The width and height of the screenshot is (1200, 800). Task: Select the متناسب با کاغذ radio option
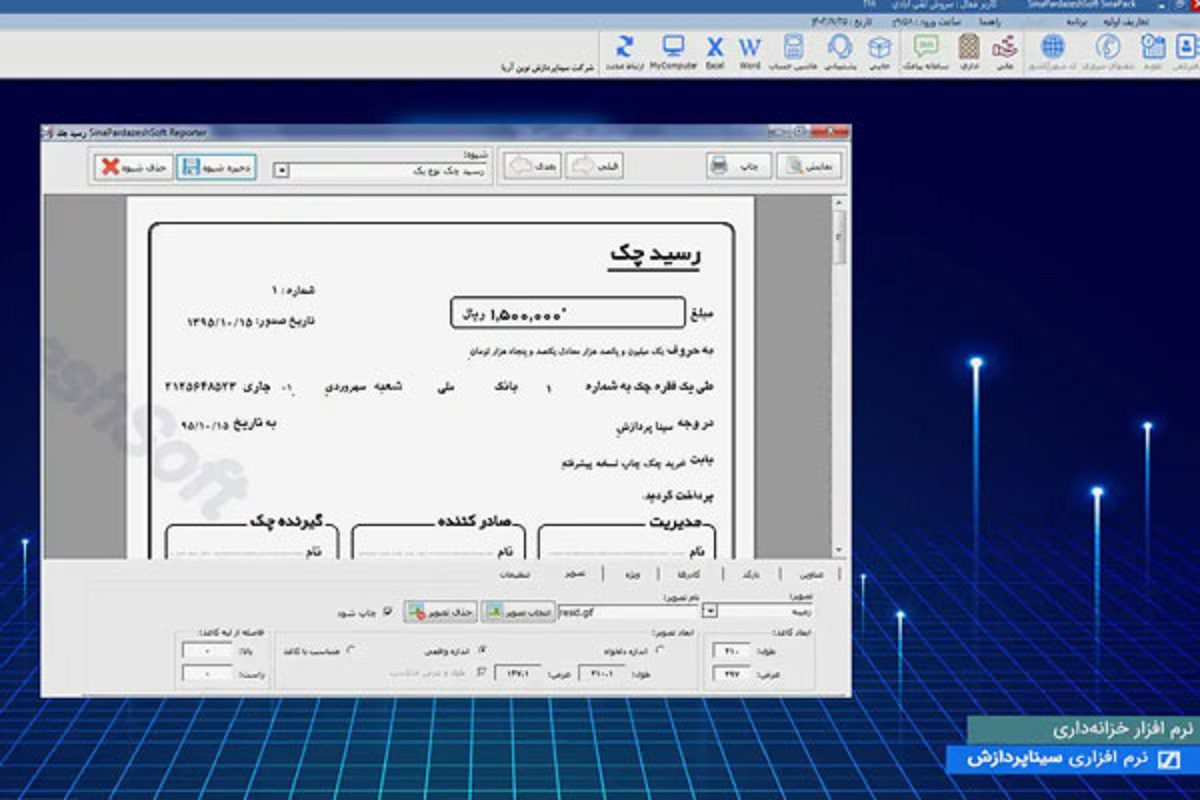[x=351, y=648]
